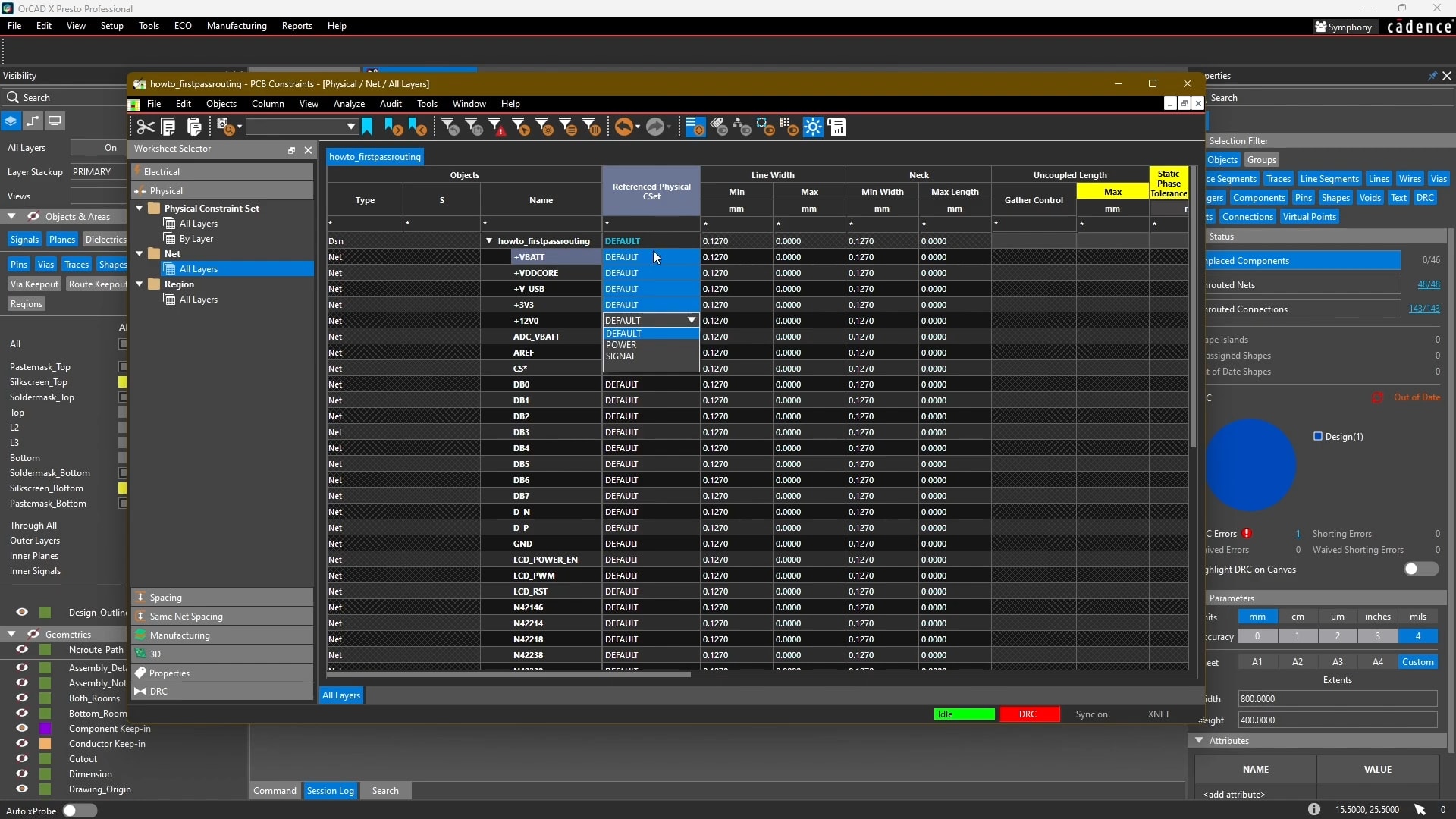1456x819 pixels.
Task: Go to previous bookmark icon
Action: [417, 127]
